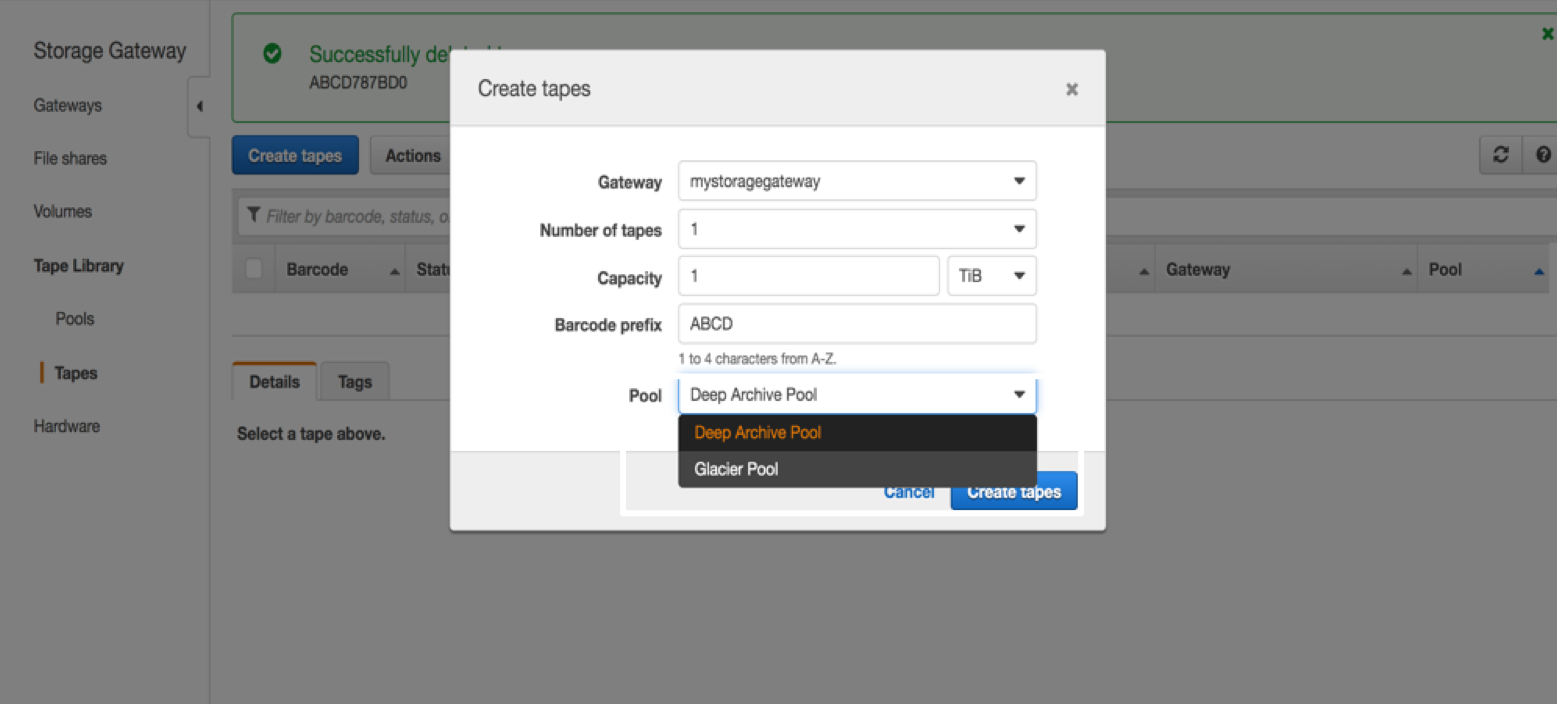Confirm with the Create tapes button
Image resolution: width=1557 pixels, height=704 pixels.
point(1013,491)
